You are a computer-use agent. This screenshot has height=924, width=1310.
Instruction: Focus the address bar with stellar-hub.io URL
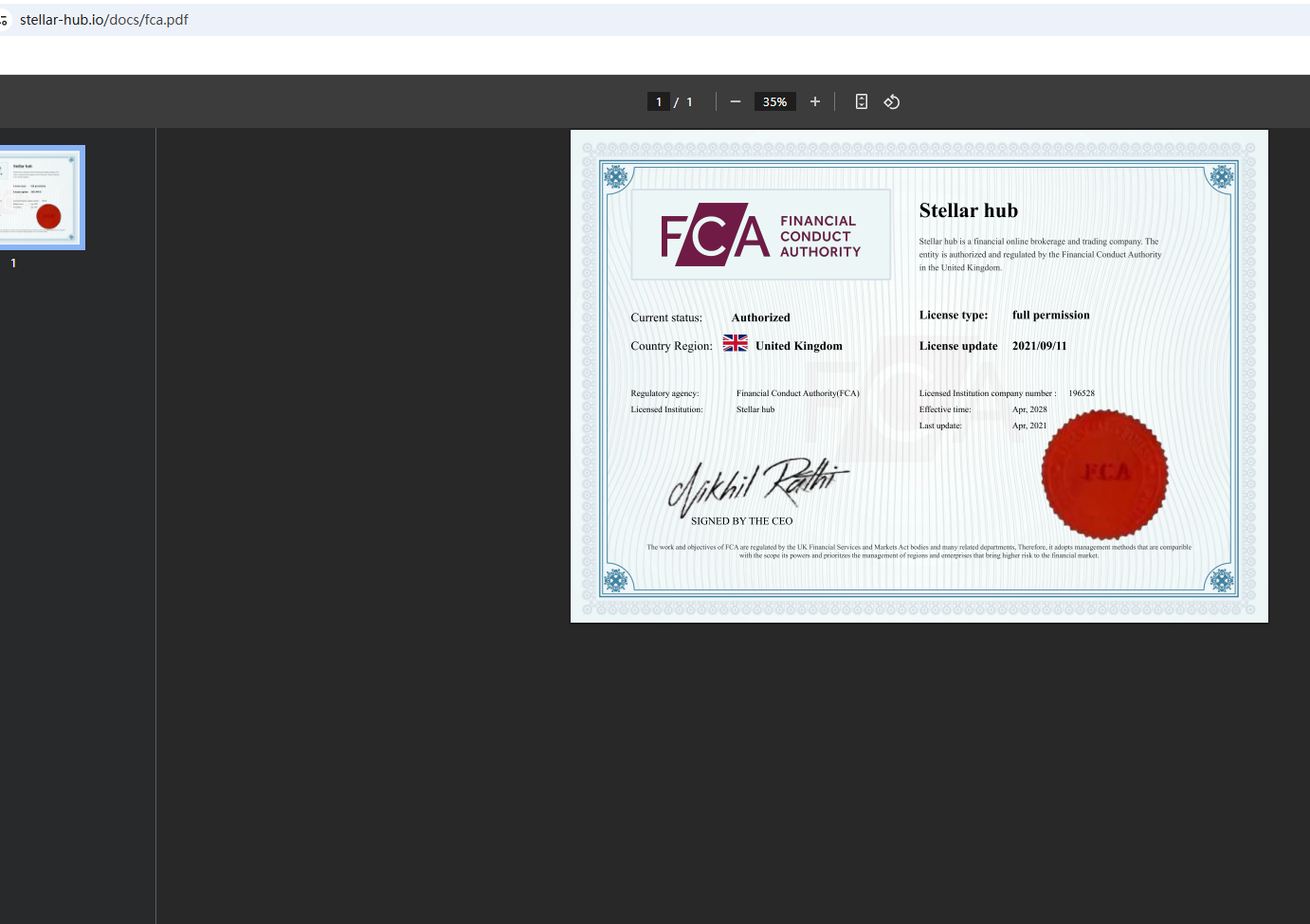(x=104, y=20)
